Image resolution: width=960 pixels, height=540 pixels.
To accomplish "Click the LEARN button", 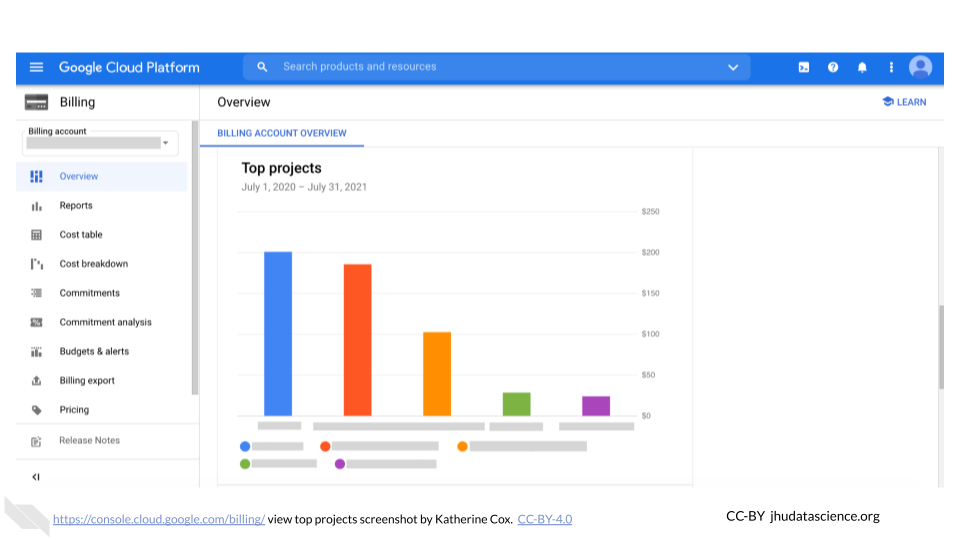I will pyautogui.click(x=904, y=102).
